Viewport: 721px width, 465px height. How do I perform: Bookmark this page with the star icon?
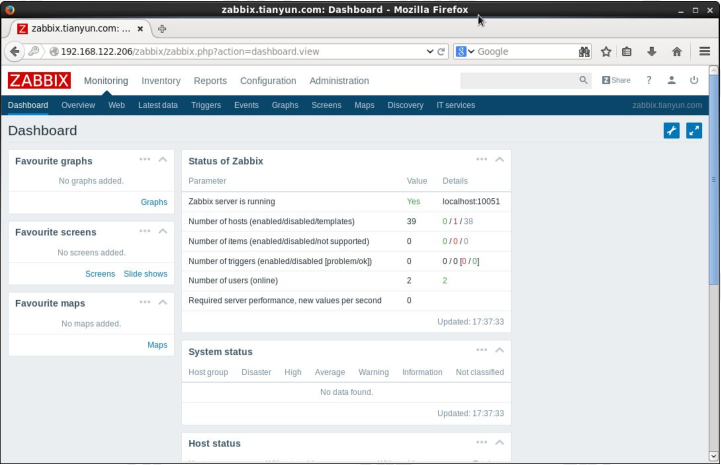pyautogui.click(x=606, y=52)
